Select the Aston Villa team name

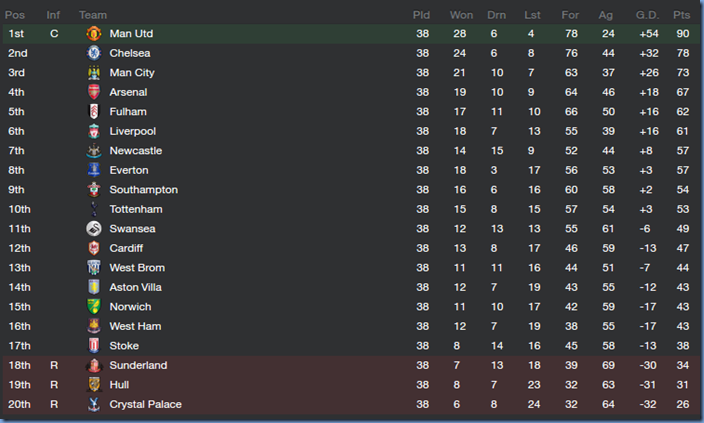[x=136, y=287]
